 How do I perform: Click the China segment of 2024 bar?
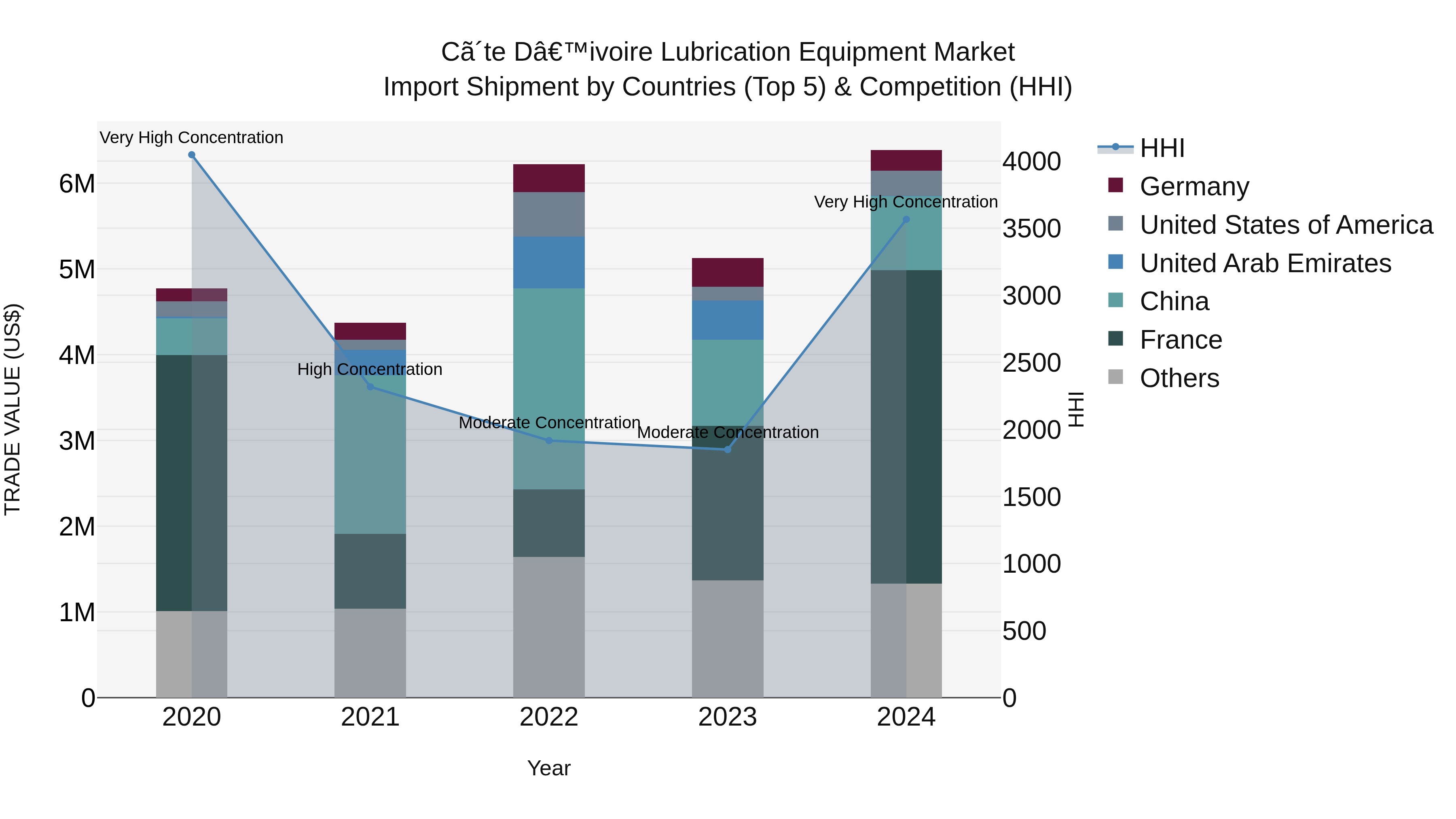(906, 233)
